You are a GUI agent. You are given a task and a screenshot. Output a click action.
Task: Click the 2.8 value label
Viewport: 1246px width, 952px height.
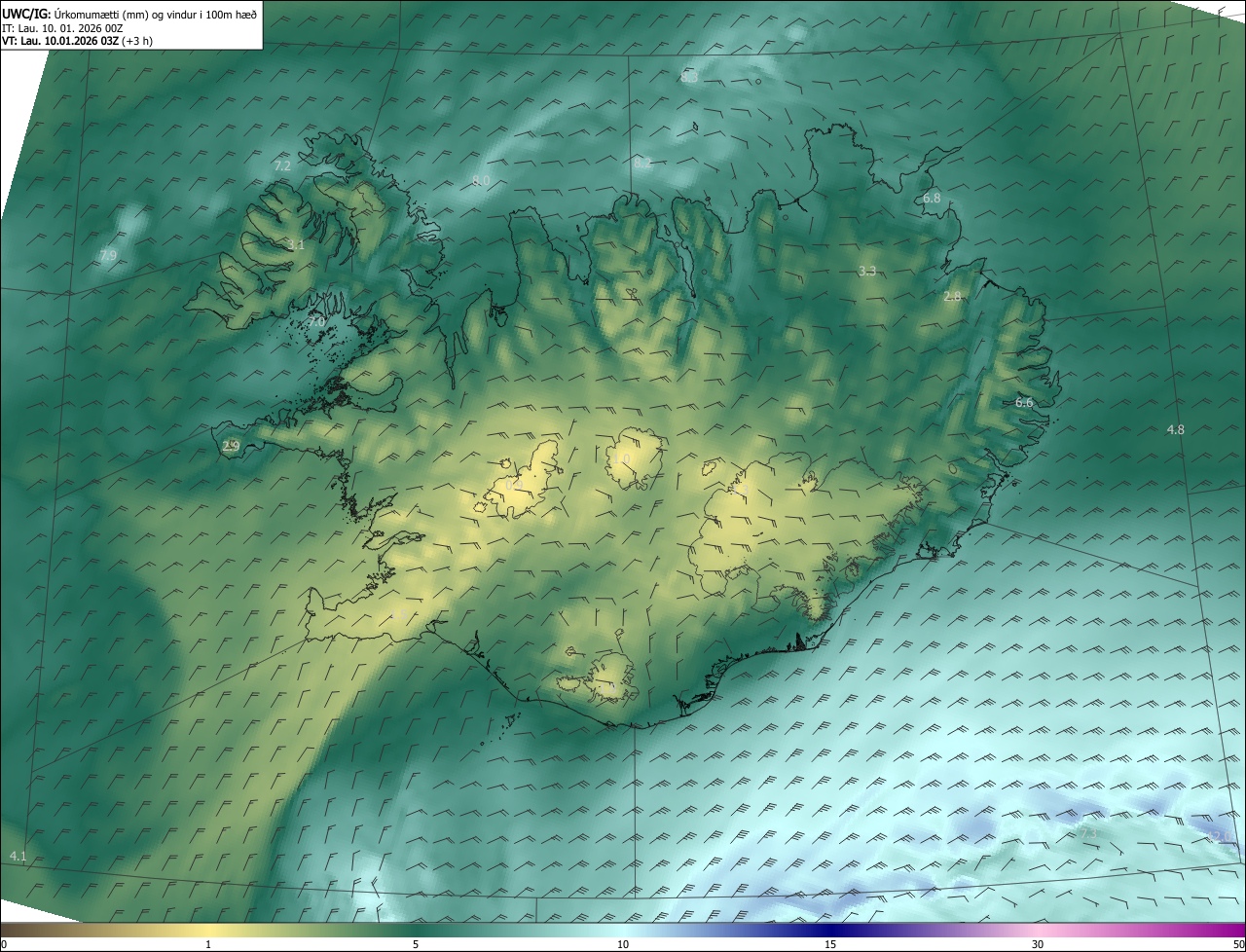pos(952,297)
